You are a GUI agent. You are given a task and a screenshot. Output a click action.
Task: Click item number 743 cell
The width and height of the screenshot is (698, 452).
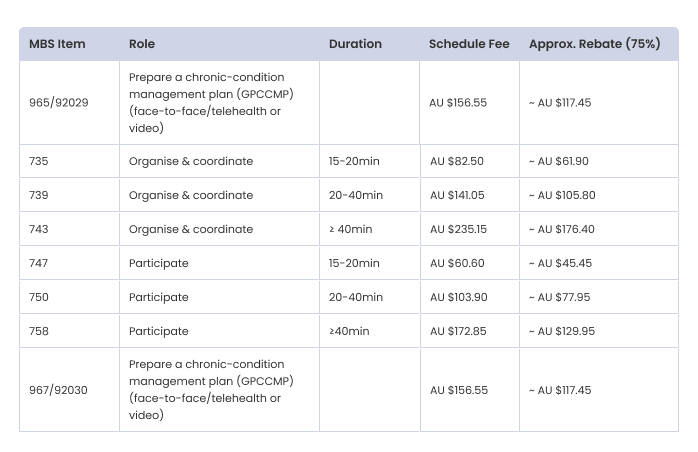(x=40, y=229)
